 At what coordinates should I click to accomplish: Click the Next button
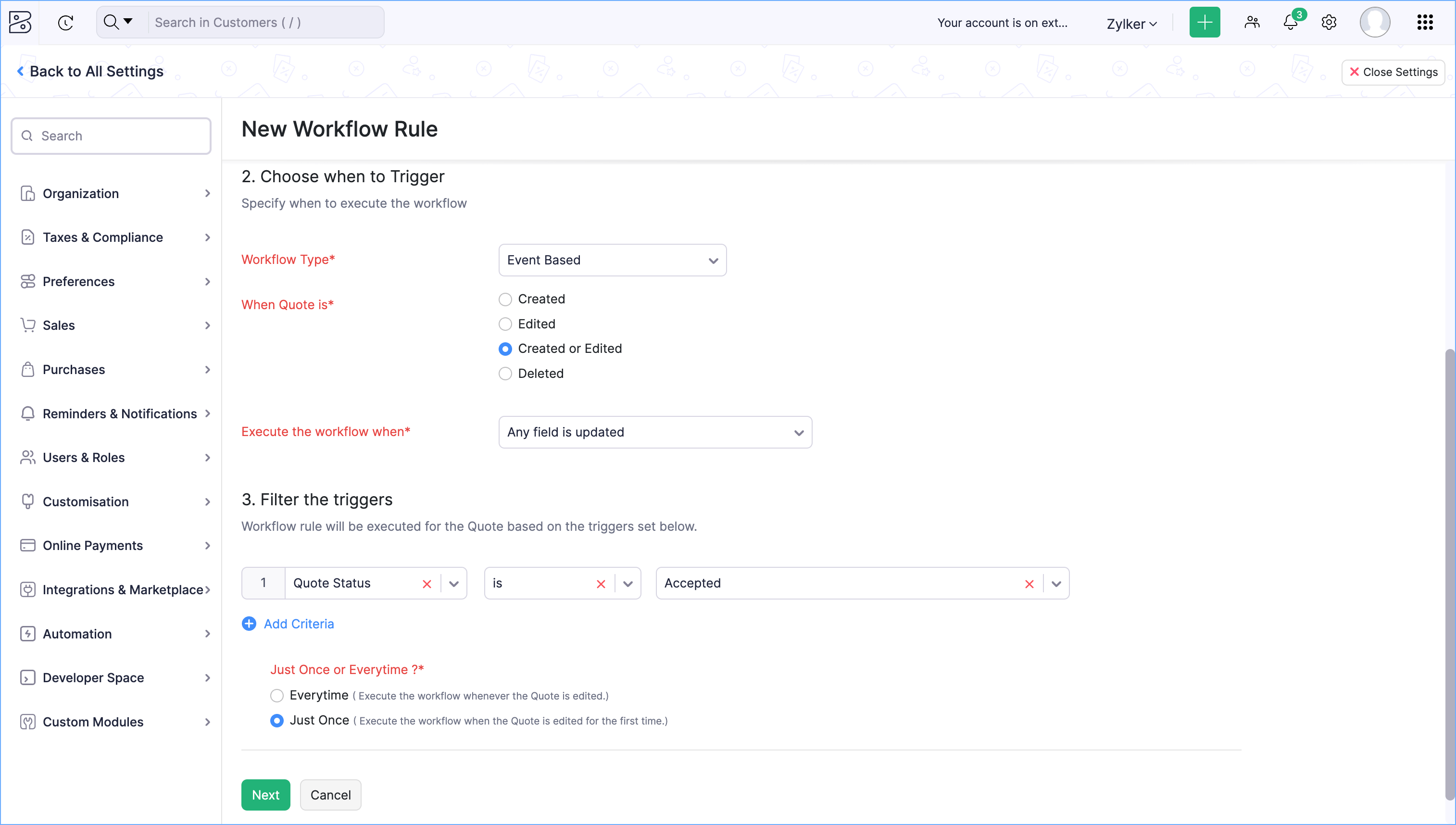pos(265,795)
